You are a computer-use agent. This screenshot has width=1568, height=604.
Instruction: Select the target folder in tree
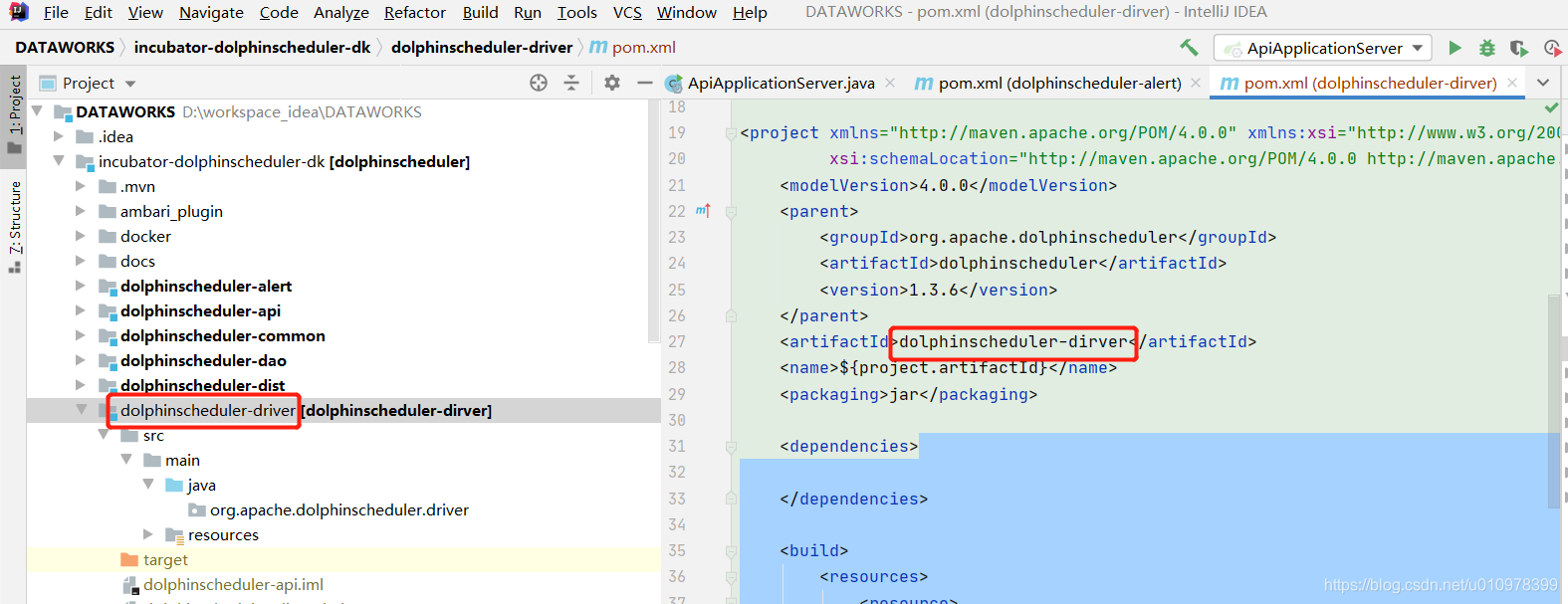coord(165,559)
